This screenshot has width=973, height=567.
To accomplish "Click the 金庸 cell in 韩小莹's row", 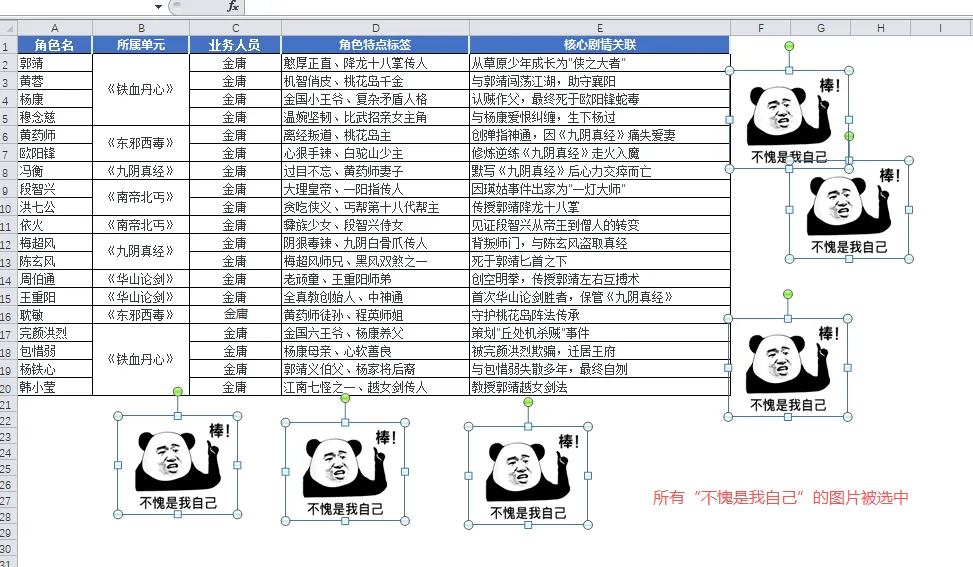I will pos(235,387).
